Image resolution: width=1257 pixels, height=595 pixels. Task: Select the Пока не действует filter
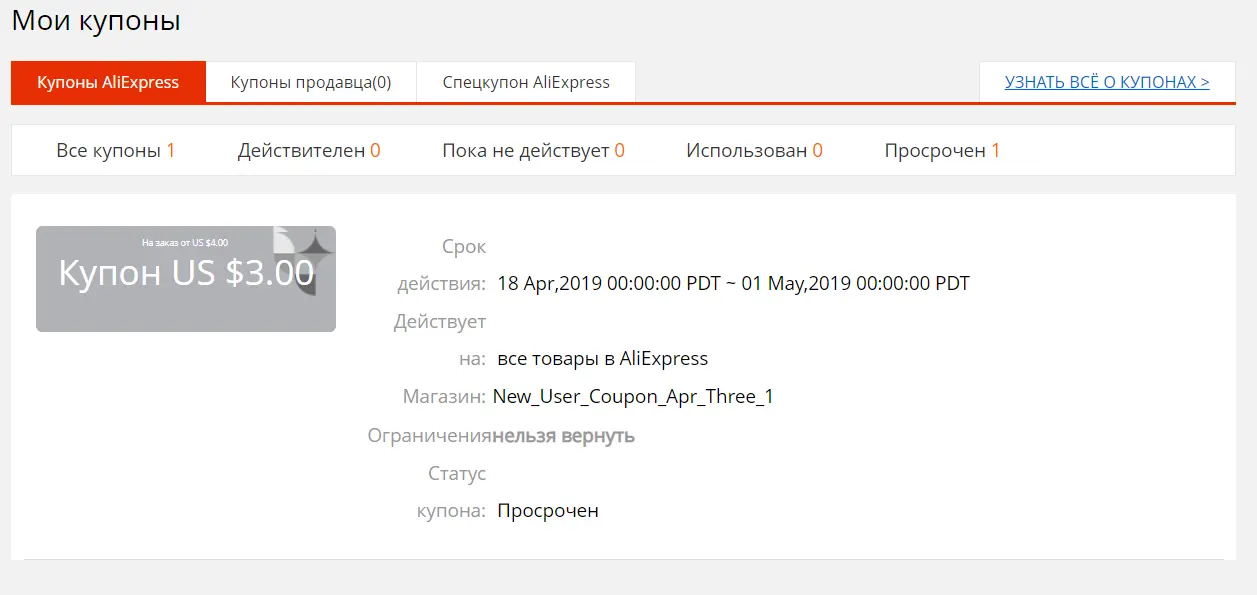tap(533, 151)
